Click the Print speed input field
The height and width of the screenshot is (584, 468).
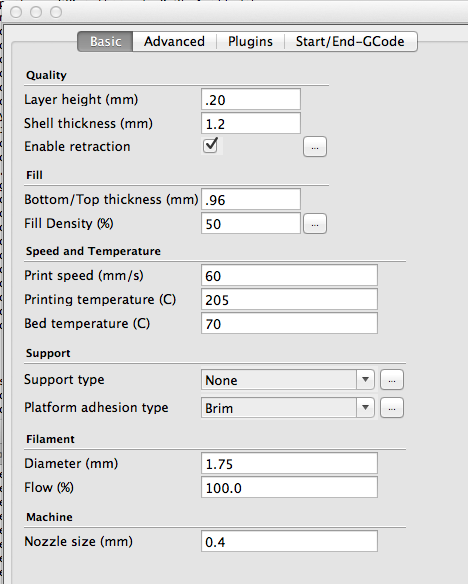pyautogui.click(x=289, y=275)
